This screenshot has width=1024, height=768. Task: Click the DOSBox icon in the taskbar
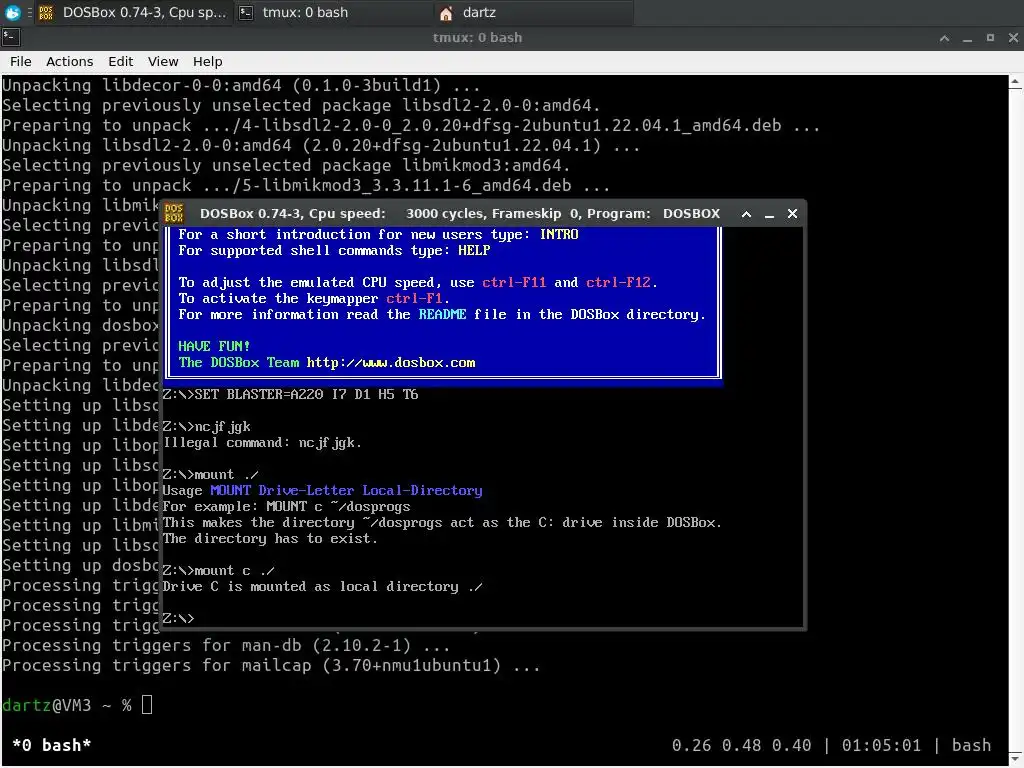(x=46, y=12)
